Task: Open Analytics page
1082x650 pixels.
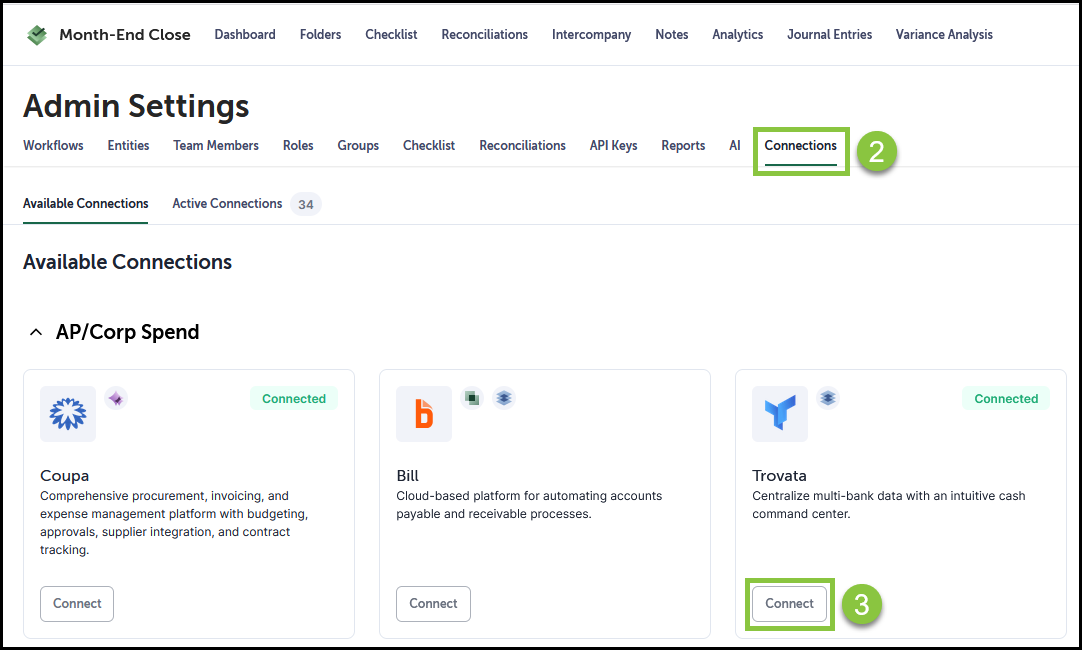Action: click(x=738, y=35)
